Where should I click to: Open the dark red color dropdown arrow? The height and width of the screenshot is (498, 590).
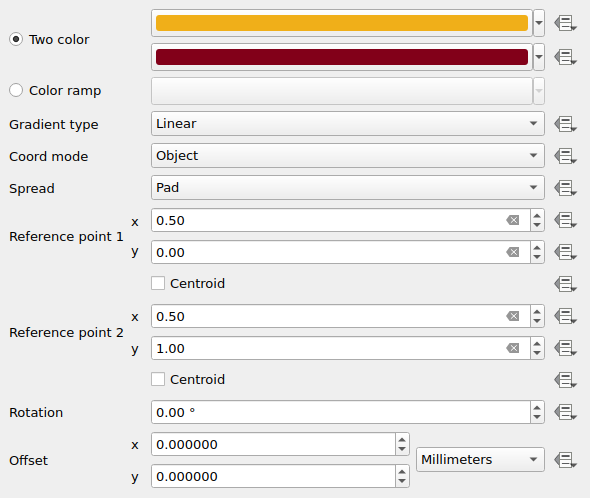[539, 57]
